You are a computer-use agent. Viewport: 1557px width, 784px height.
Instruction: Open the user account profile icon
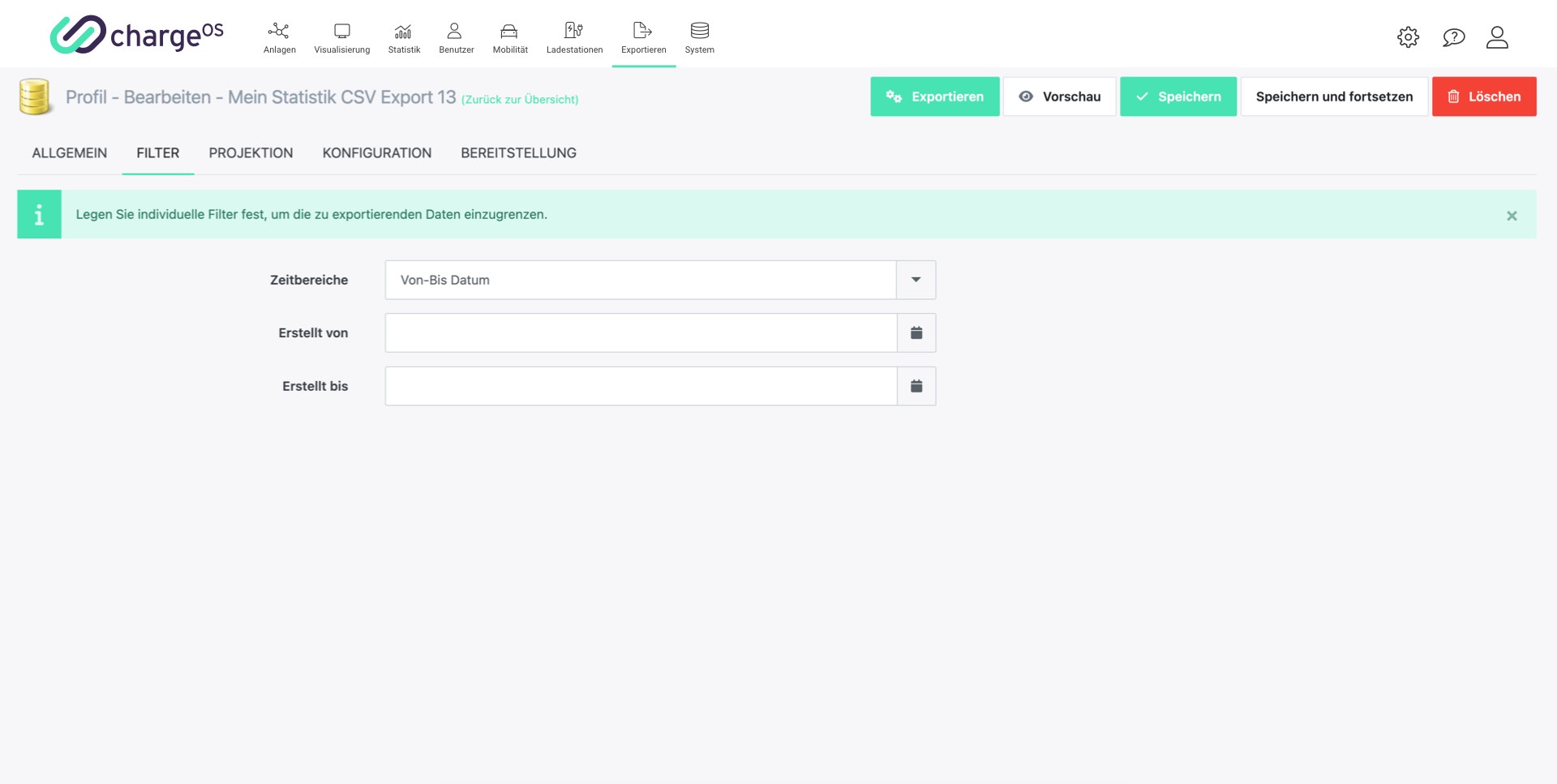click(1497, 37)
